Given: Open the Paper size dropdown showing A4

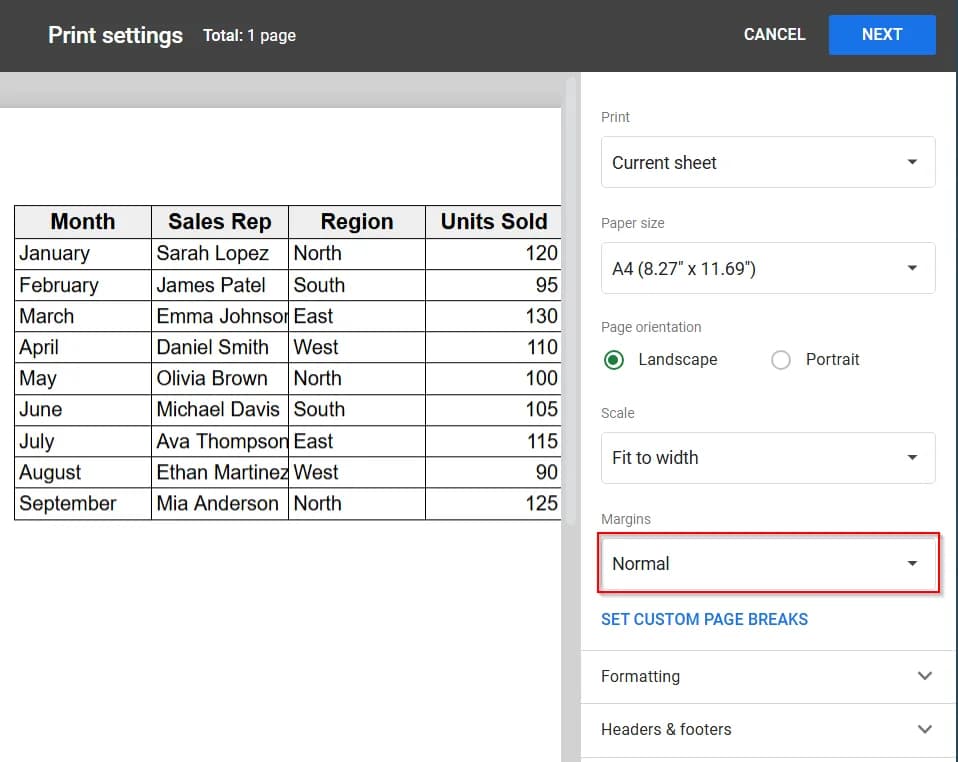Looking at the screenshot, I should (767, 268).
